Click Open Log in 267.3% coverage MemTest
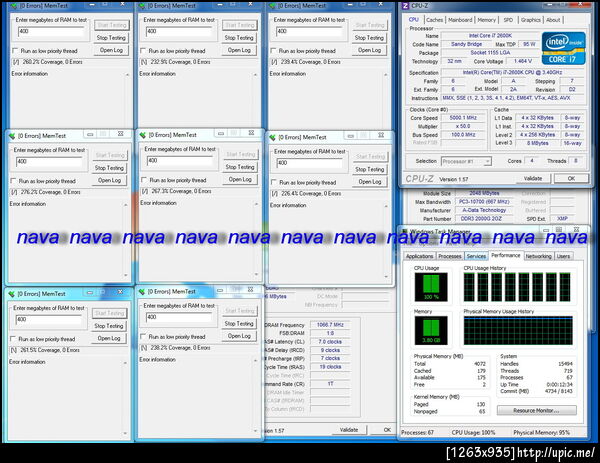This screenshot has width=600, height=463. click(240, 179)
